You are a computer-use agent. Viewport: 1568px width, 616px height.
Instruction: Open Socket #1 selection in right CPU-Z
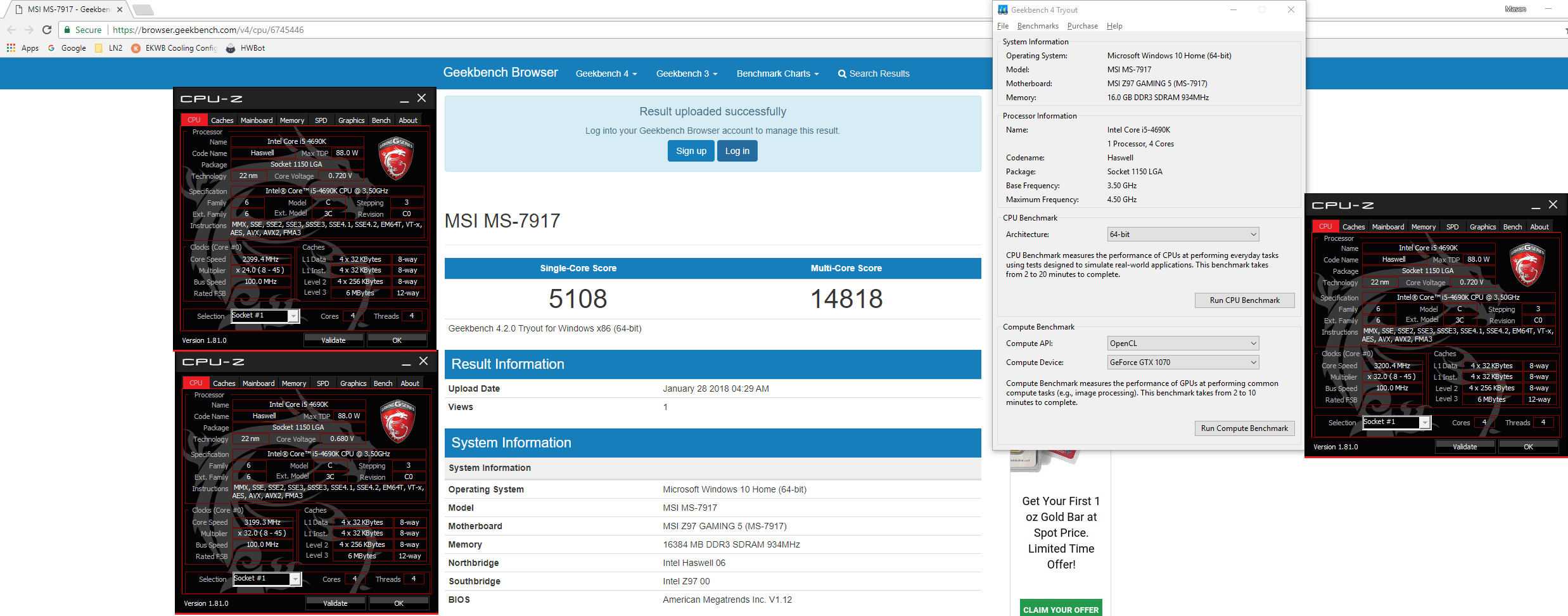click(x=1396, y=422)
